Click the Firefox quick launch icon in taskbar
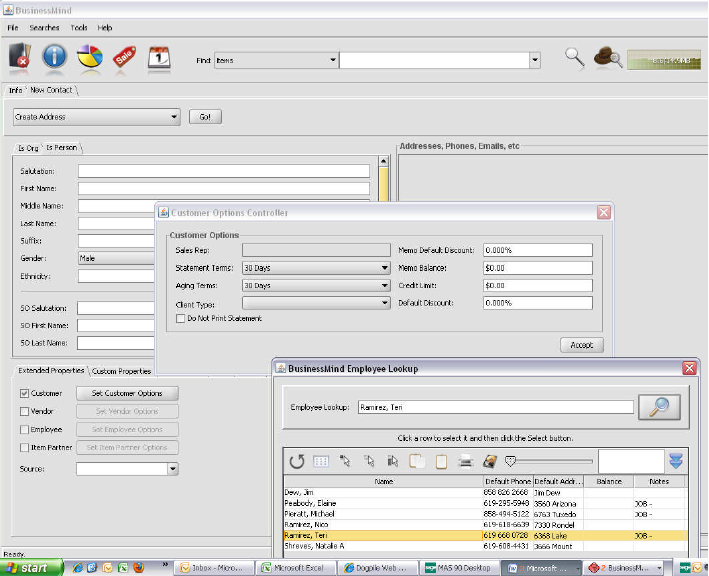 [x=138, y=567]
